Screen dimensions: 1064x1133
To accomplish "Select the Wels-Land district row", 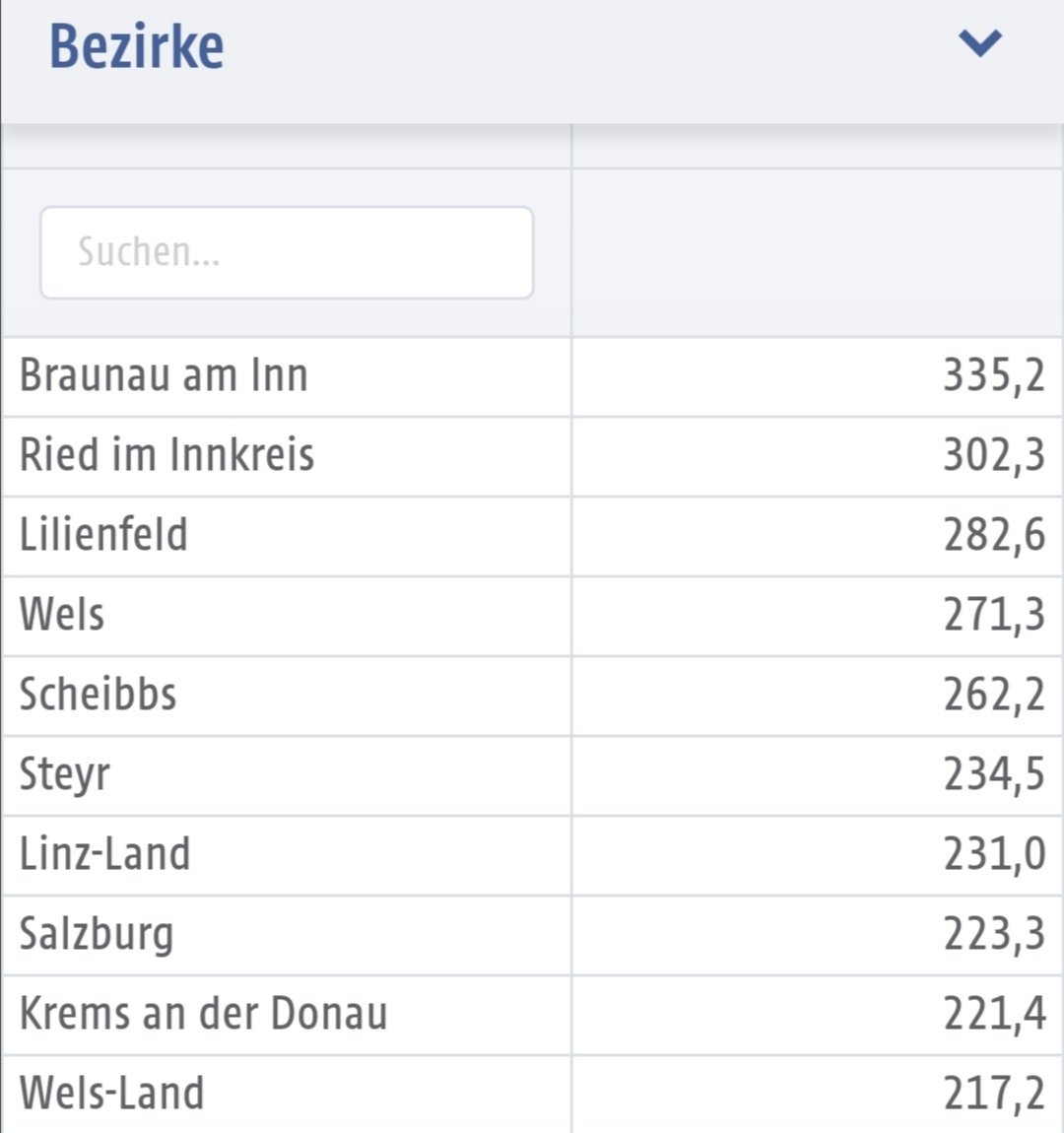I will (532, 1094).
